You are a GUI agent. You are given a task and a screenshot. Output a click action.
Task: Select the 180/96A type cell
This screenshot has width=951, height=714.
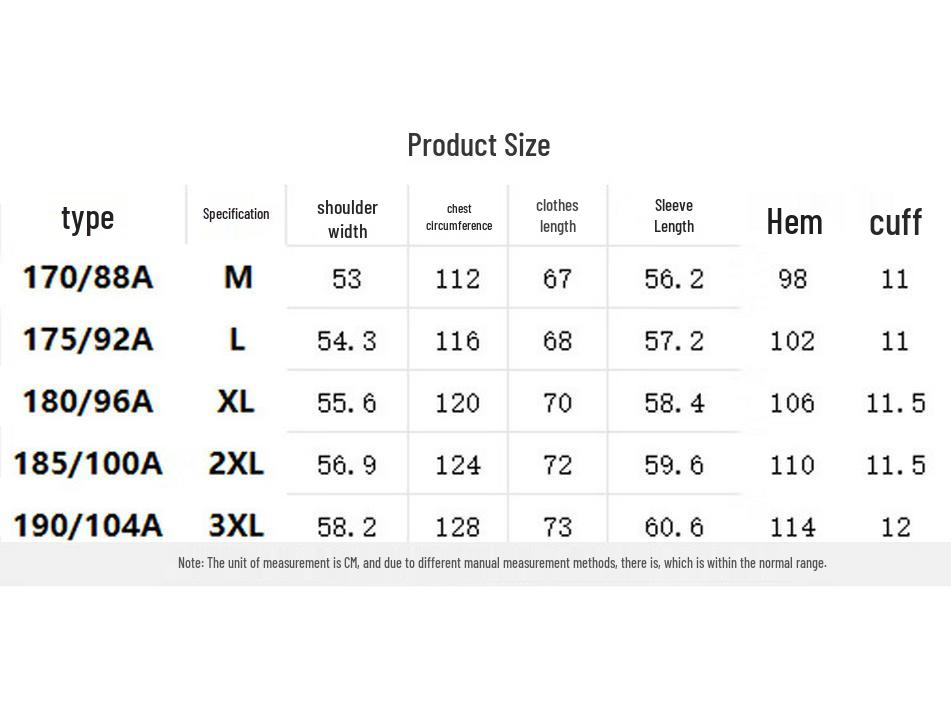coord(88,401)
